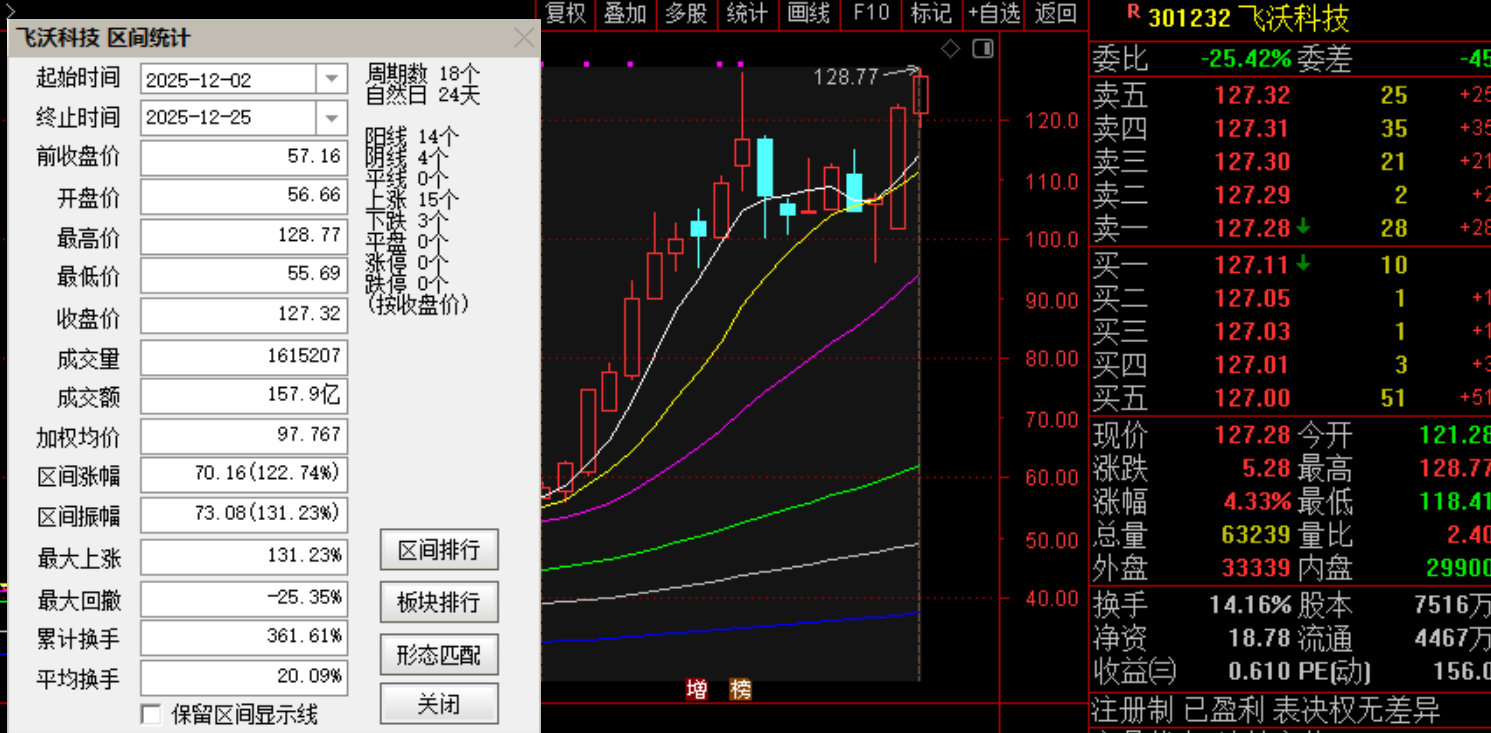
Task: Click the 128.77 high label on the chart
Action: click(x=846, y=77)
